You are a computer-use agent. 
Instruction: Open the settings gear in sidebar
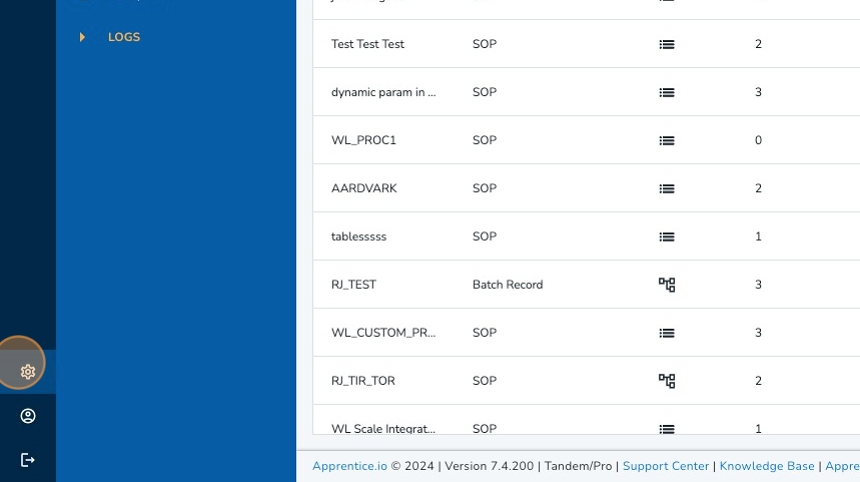click(28, 372)
